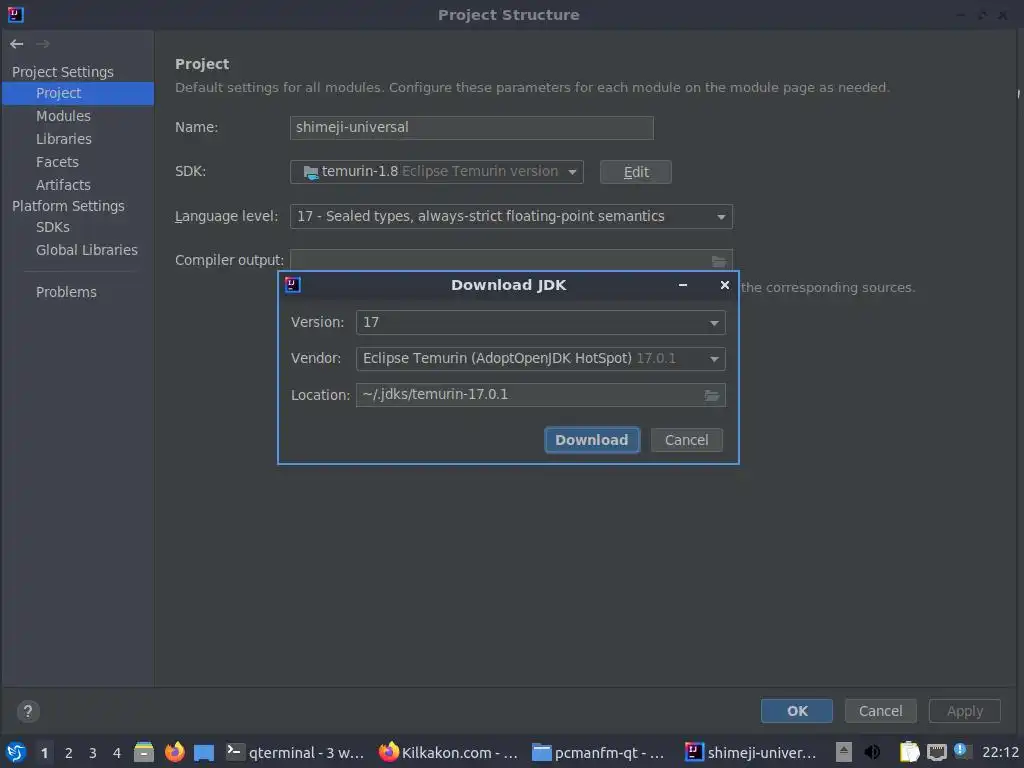Open file manager icon in taskbar
Viewport: 1024px width, 768px height.
(144, 752)
